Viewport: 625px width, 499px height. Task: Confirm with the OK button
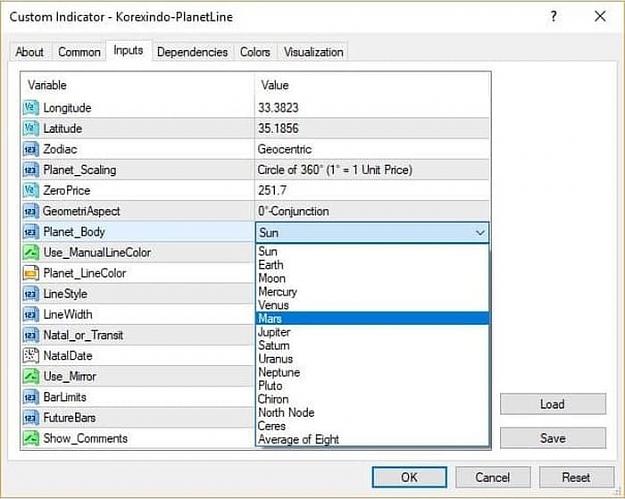point(409,477)
